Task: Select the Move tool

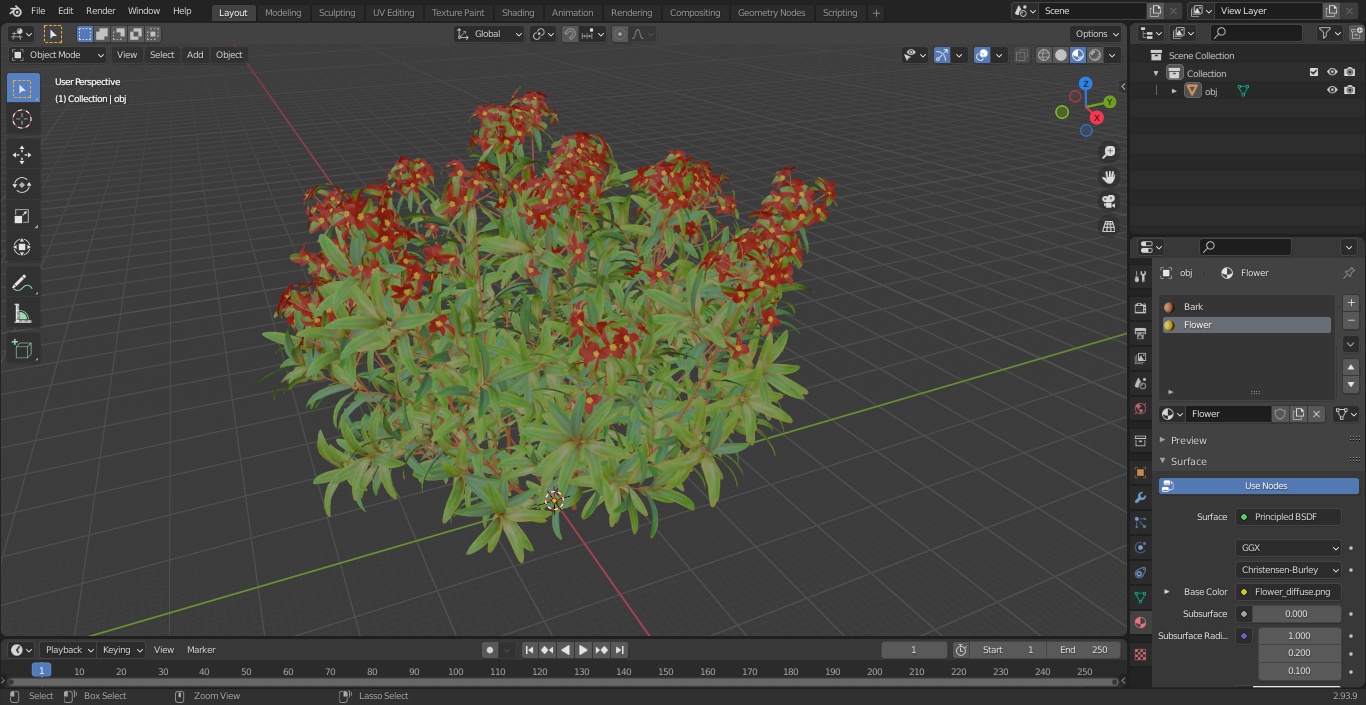Action: click(22, 154)
